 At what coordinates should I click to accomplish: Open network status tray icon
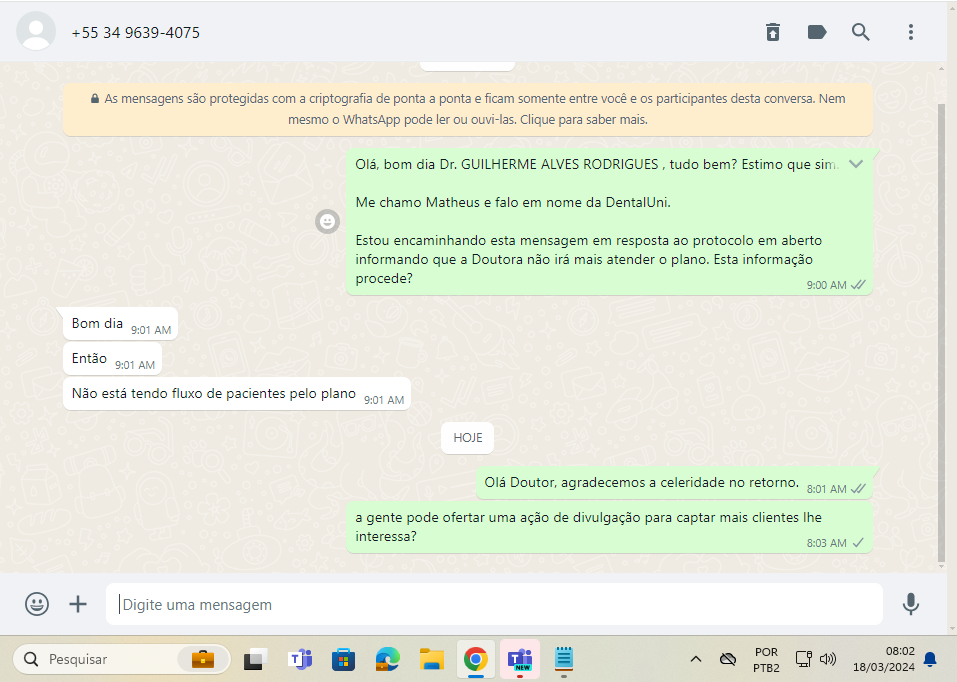coord(803,659)
